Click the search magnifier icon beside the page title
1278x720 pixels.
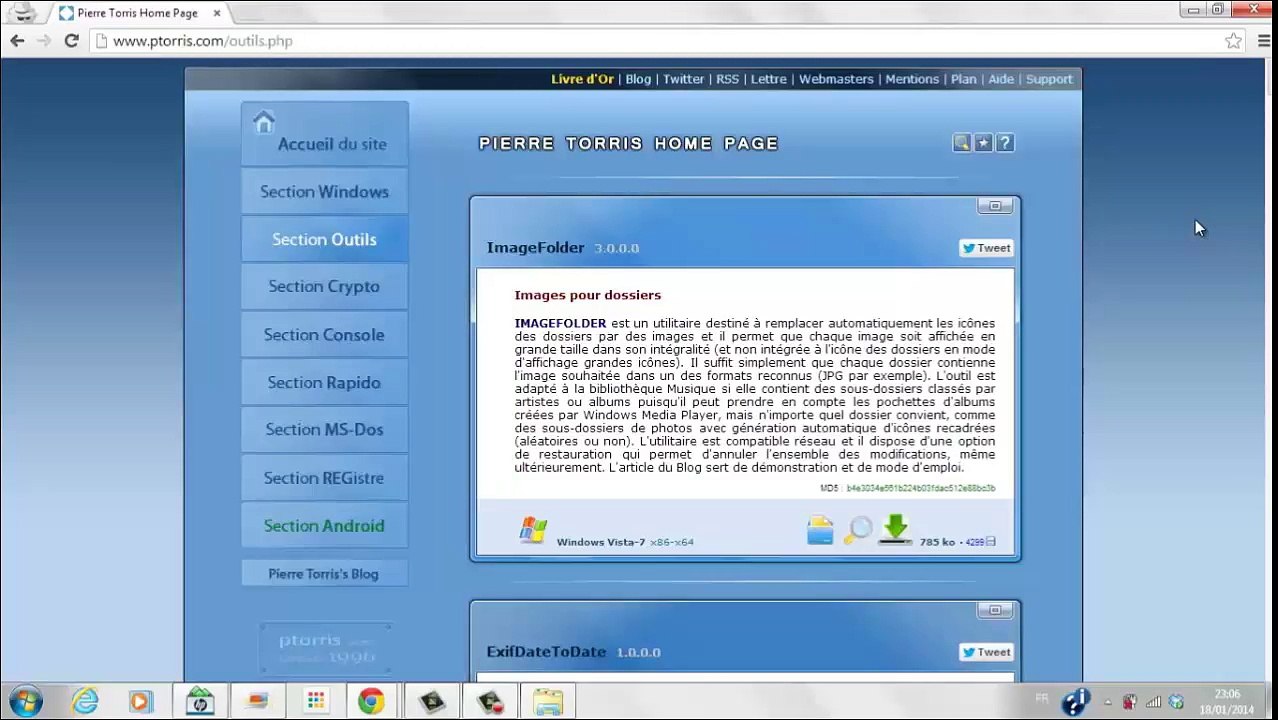coord(961,143)
